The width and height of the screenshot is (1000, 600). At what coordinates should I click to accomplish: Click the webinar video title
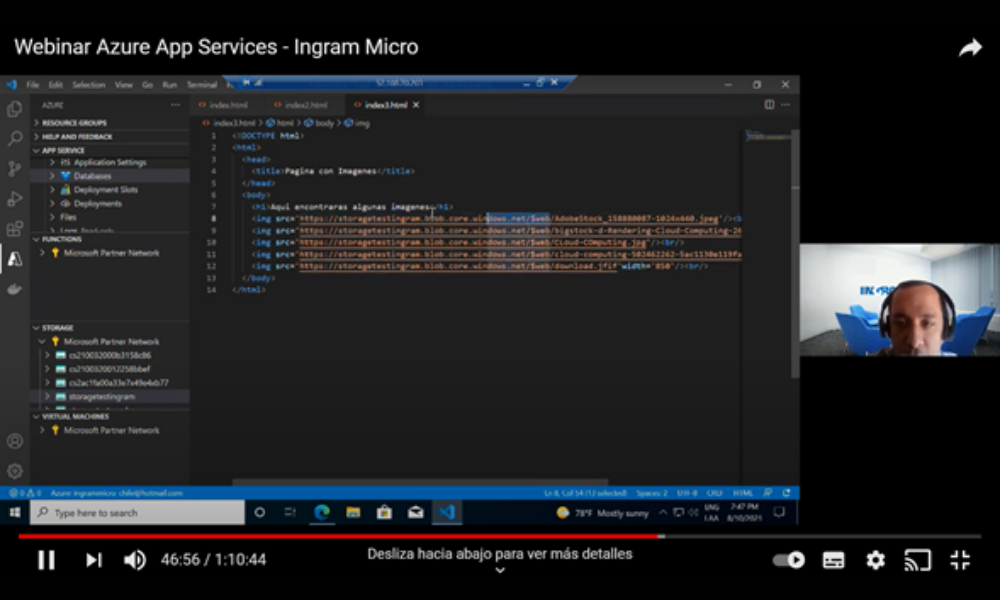click(216, 47)
